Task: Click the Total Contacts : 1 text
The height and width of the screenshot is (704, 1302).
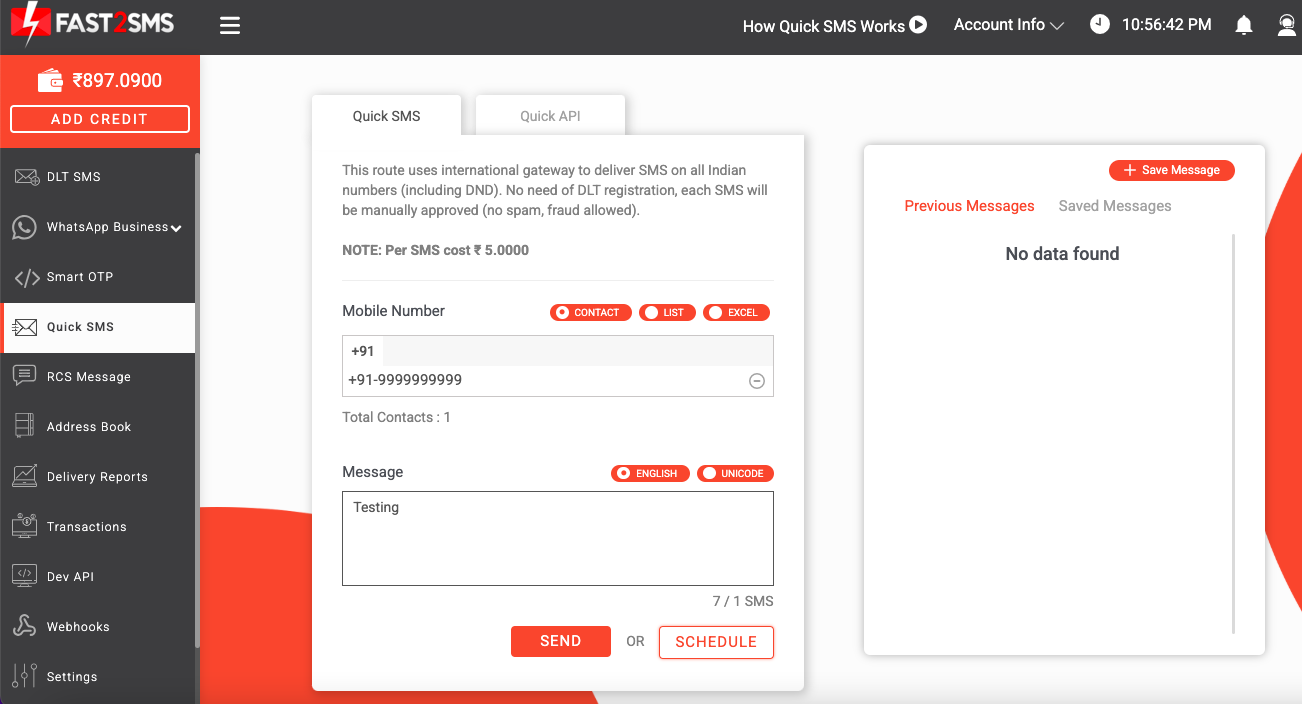Action: [396, 417]
